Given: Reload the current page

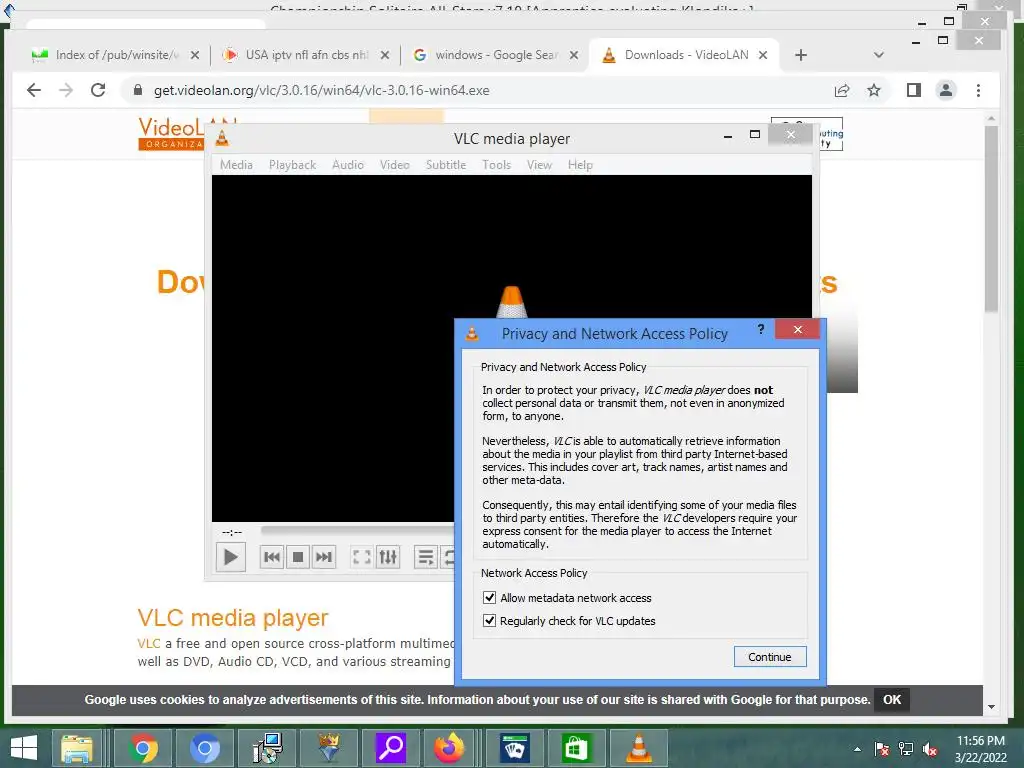Looking at the screenshot, I should [98, 90].
